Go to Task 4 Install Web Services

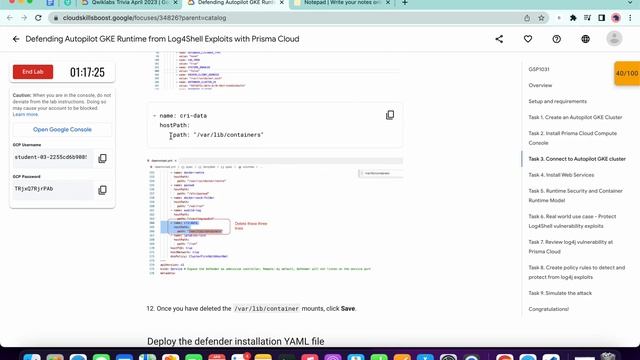(561, 175)
